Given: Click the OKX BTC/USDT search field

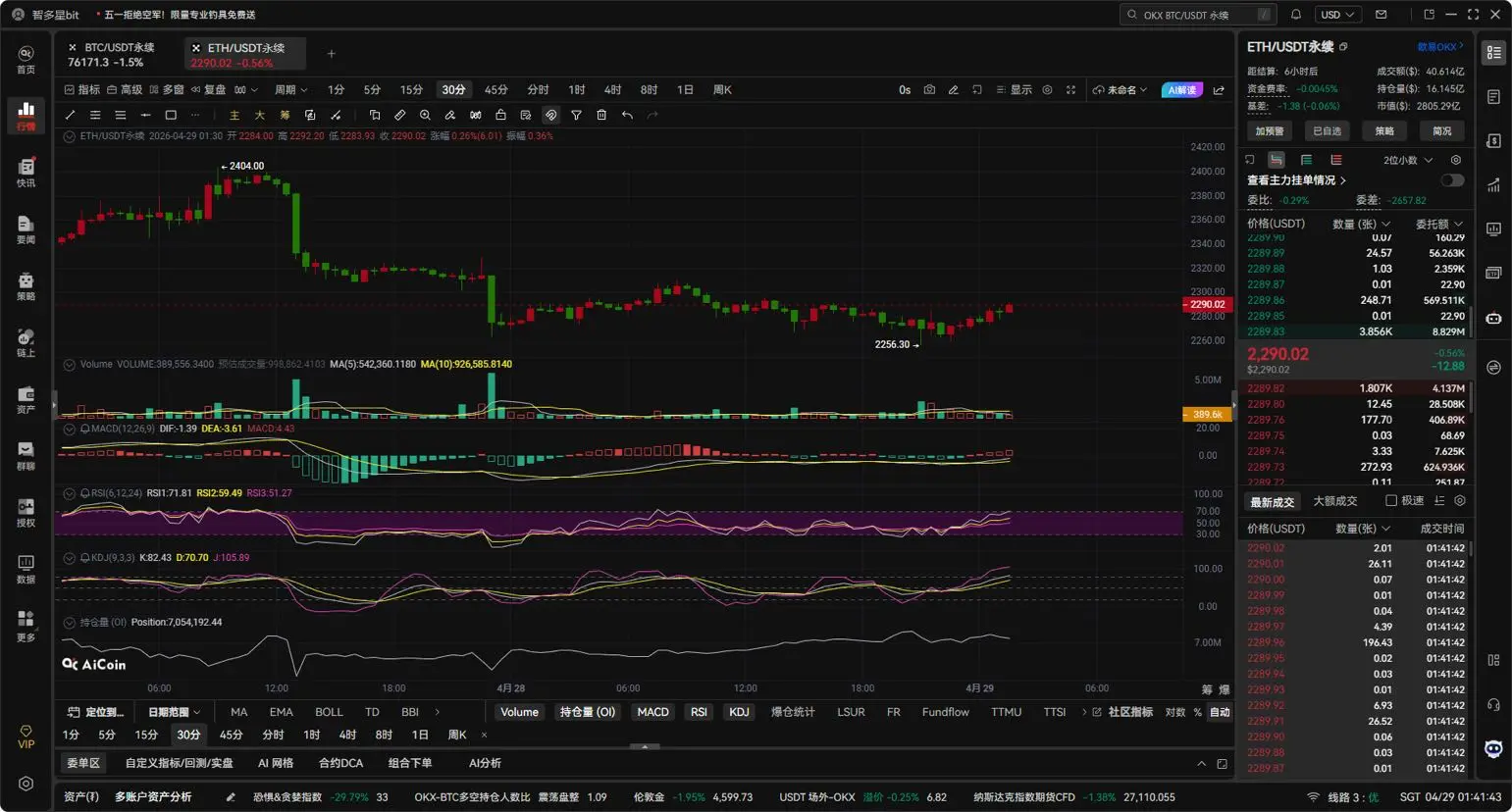Looking at the screenshot, I should tap(1198, 15).
